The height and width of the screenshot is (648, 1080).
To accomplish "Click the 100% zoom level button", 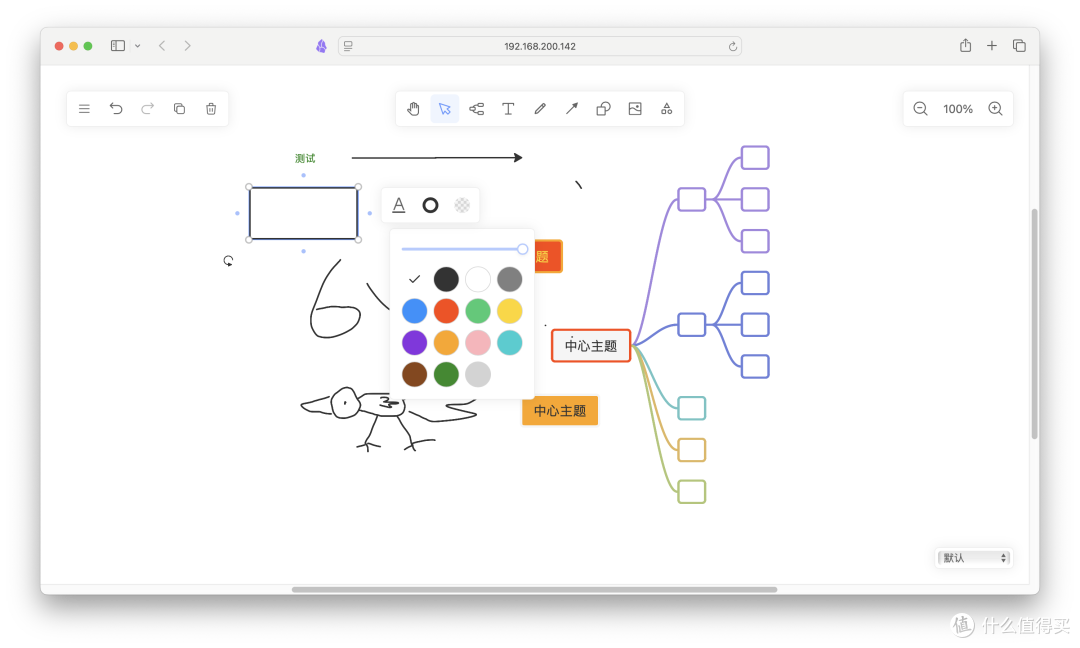I will click(957, 108).
